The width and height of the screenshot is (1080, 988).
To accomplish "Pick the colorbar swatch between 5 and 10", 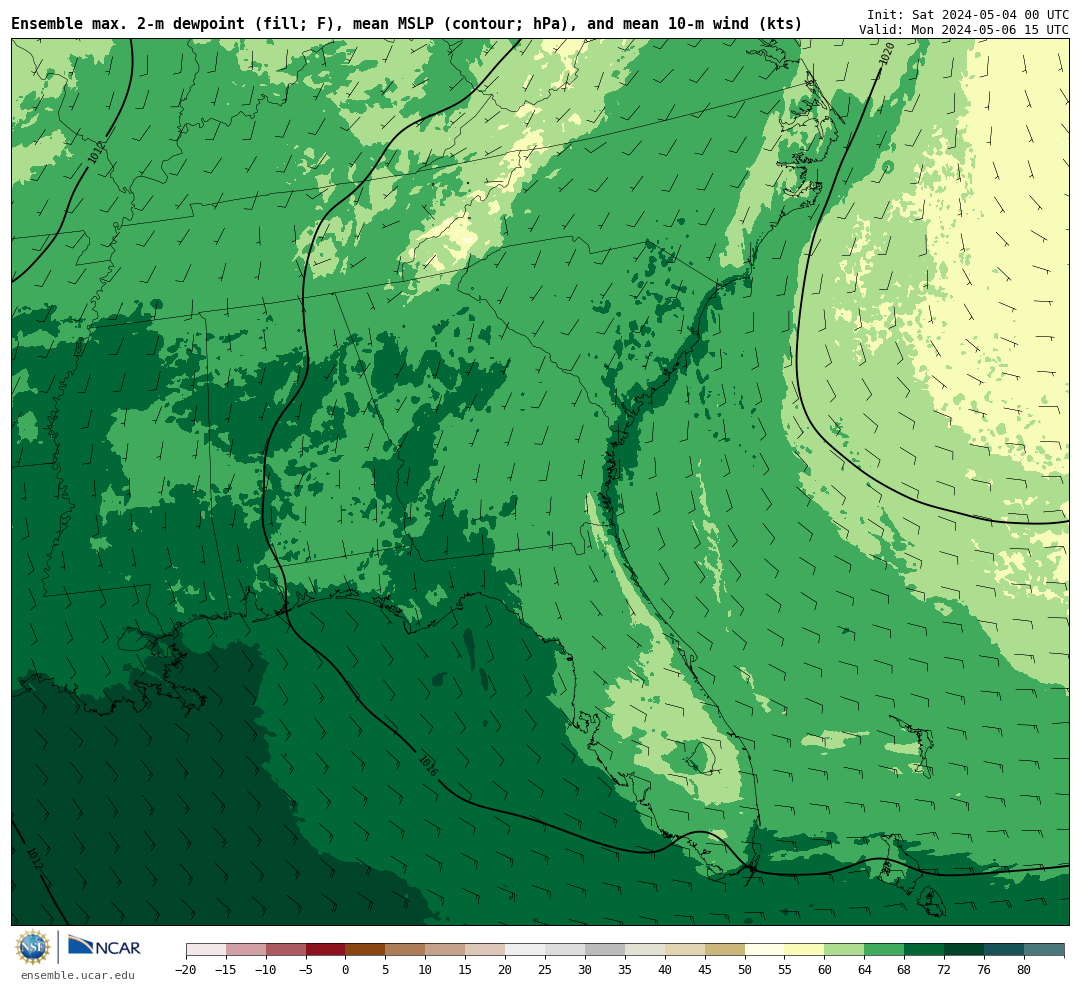I will click(x=406, y=950).
